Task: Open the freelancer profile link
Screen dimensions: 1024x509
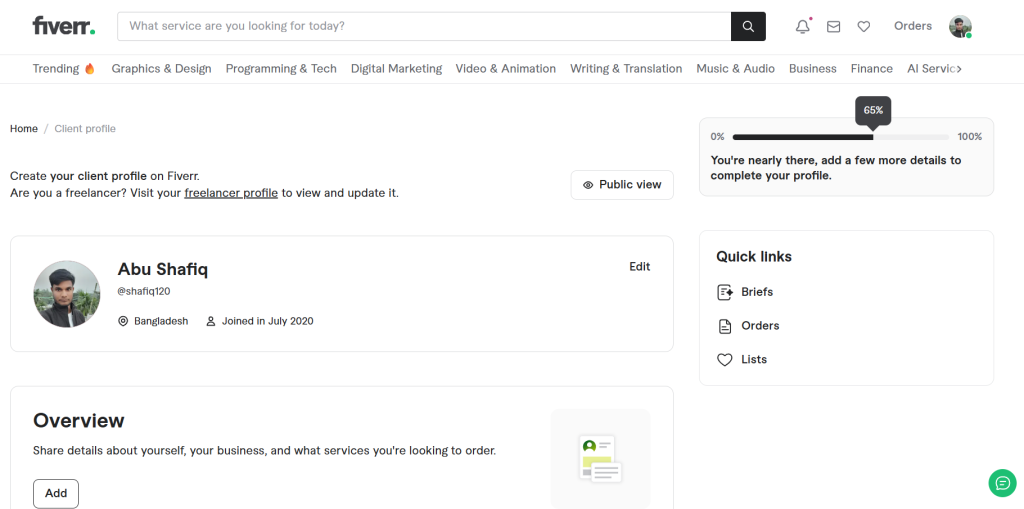Action: (231, 193)
